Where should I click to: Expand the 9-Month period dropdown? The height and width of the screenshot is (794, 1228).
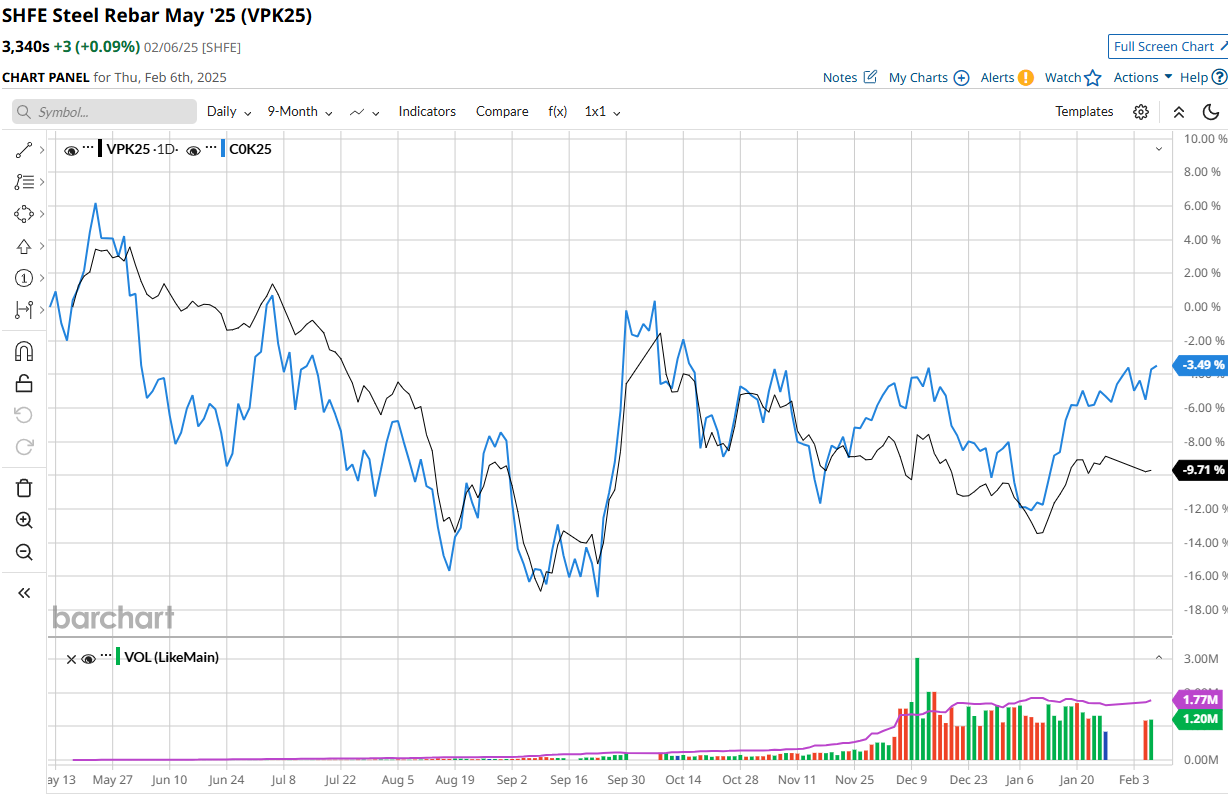click(299, 112)
